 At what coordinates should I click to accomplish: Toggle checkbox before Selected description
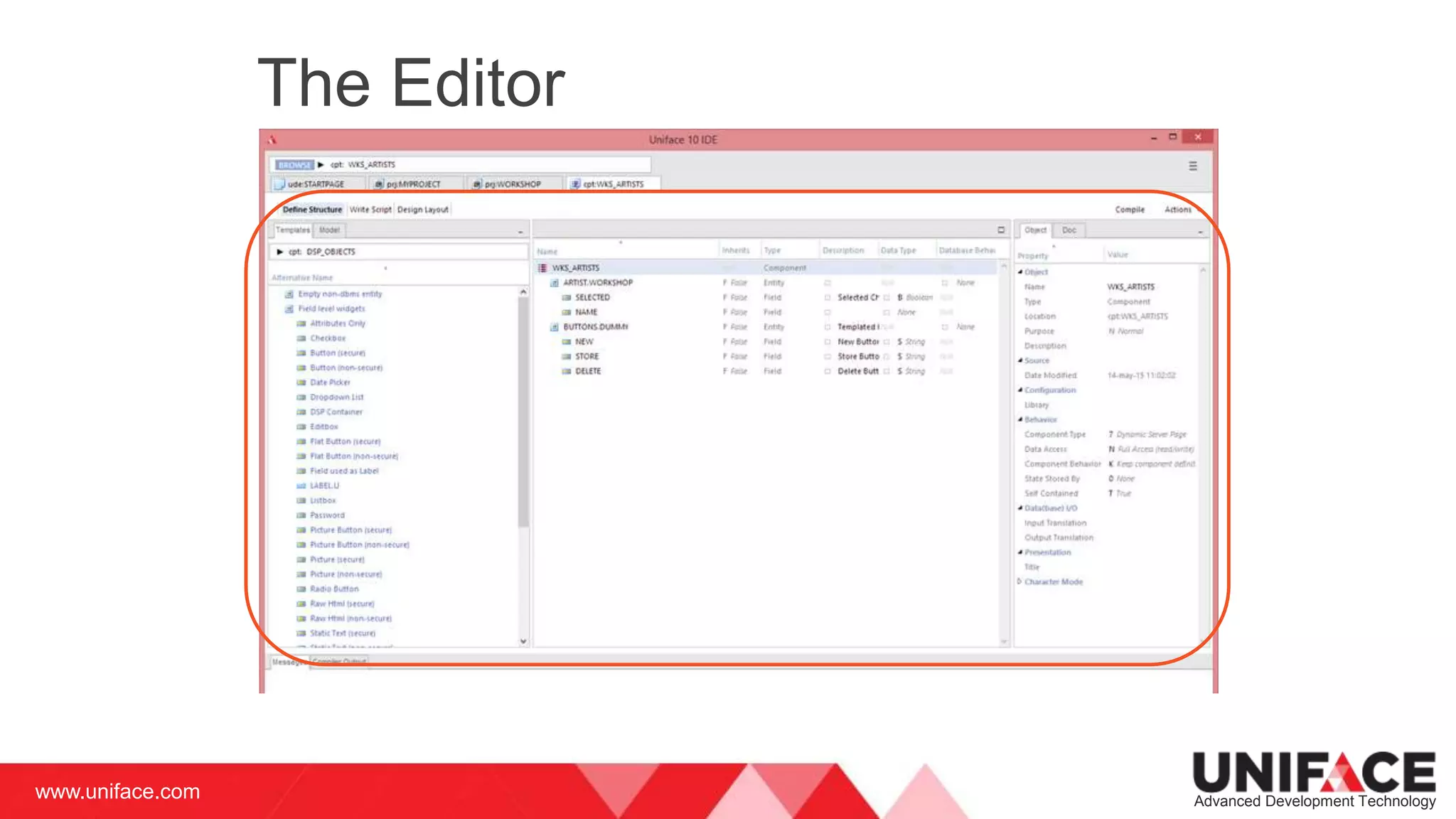tap(828, 298)
